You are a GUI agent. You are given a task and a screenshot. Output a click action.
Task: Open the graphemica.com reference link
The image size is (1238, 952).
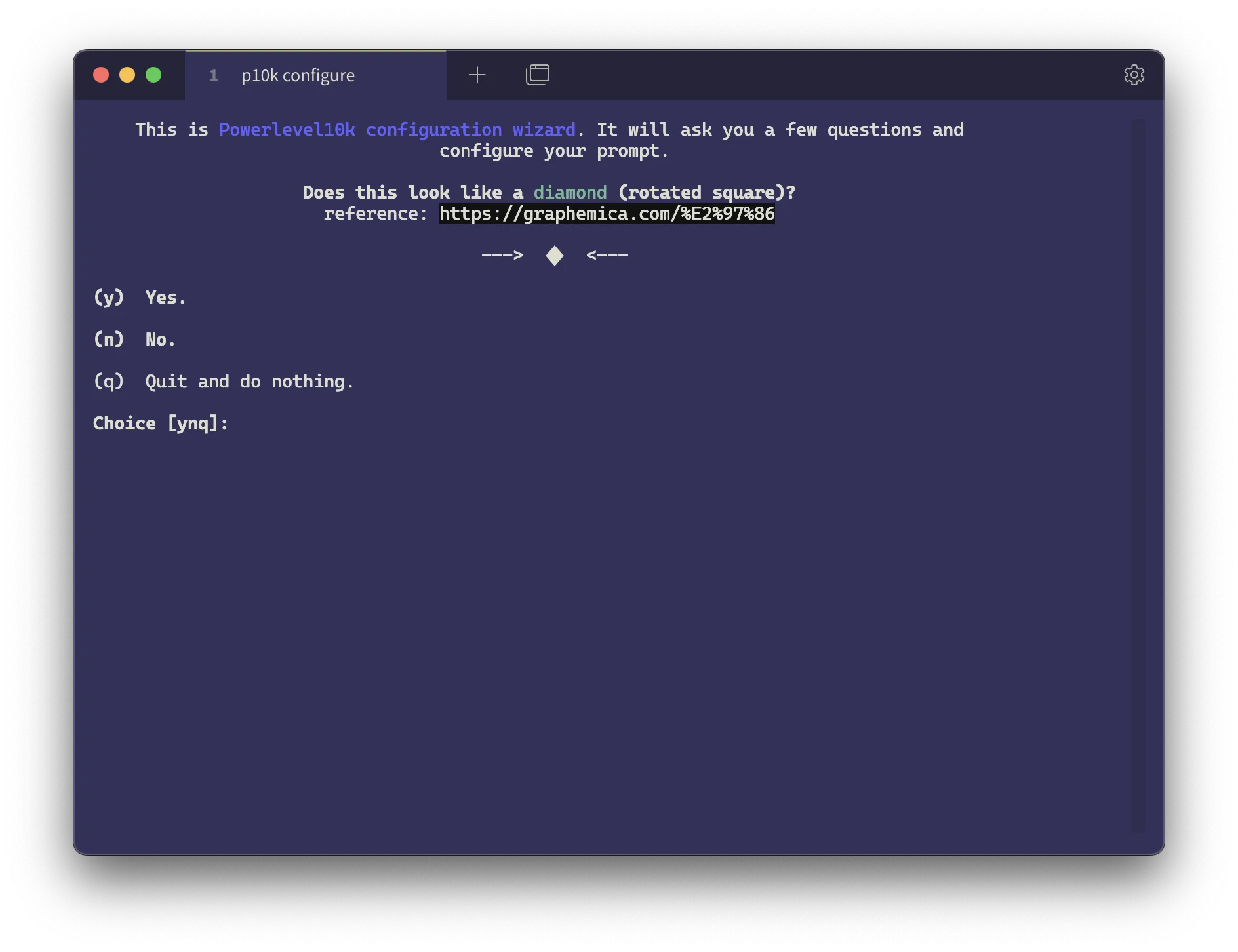tap(607, 214)
